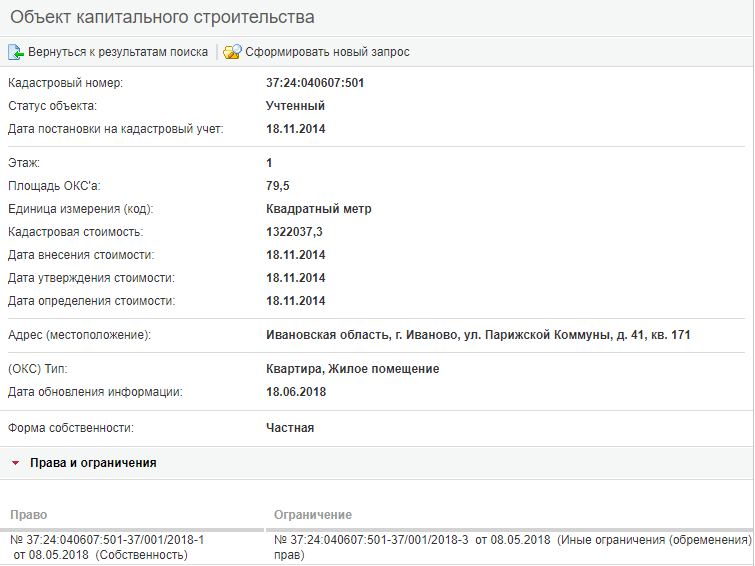
Task: Click the 'Частная' ownership form value
Action: point(290,428)
